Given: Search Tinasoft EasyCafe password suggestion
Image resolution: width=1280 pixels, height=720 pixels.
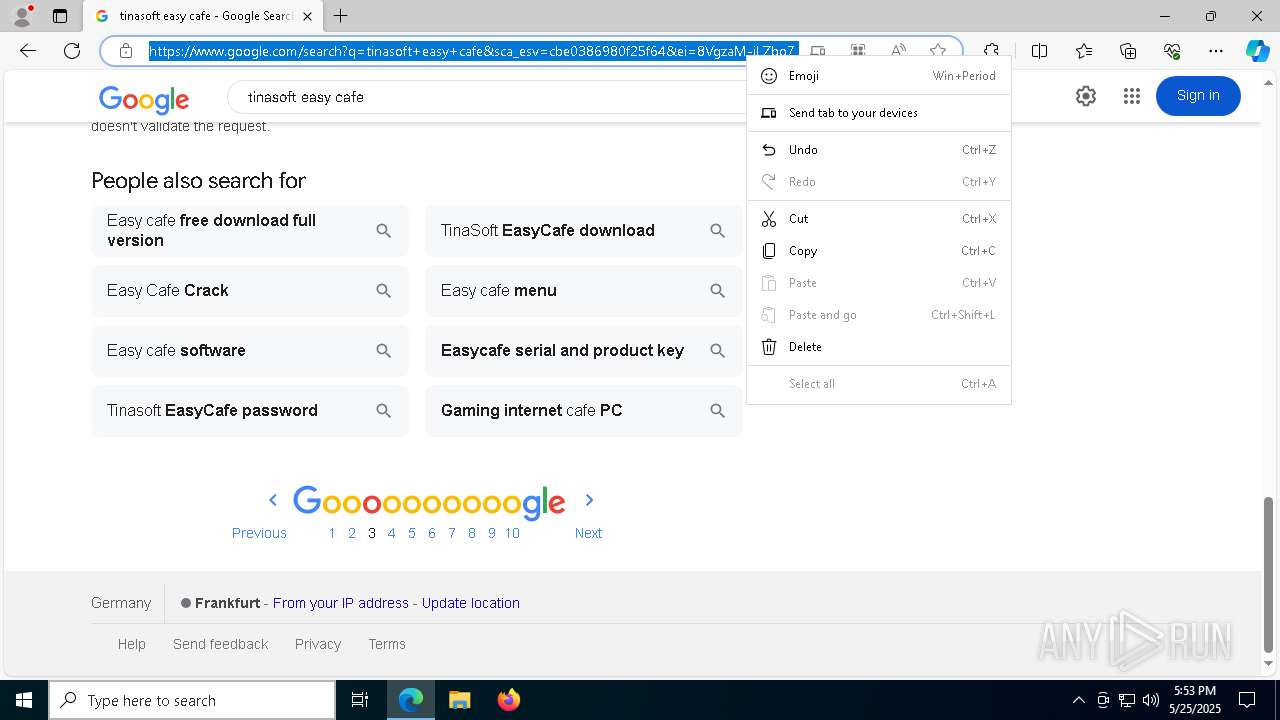Looking at the screenshot, I should pyautogui.click(x=250, y=410).
